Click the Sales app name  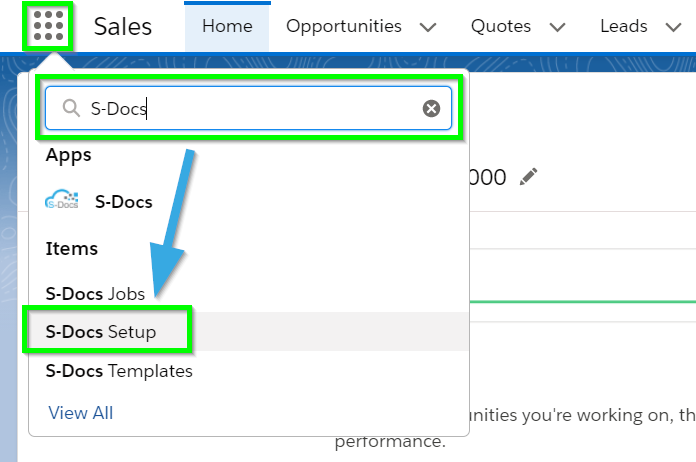[x=123, y=26]
